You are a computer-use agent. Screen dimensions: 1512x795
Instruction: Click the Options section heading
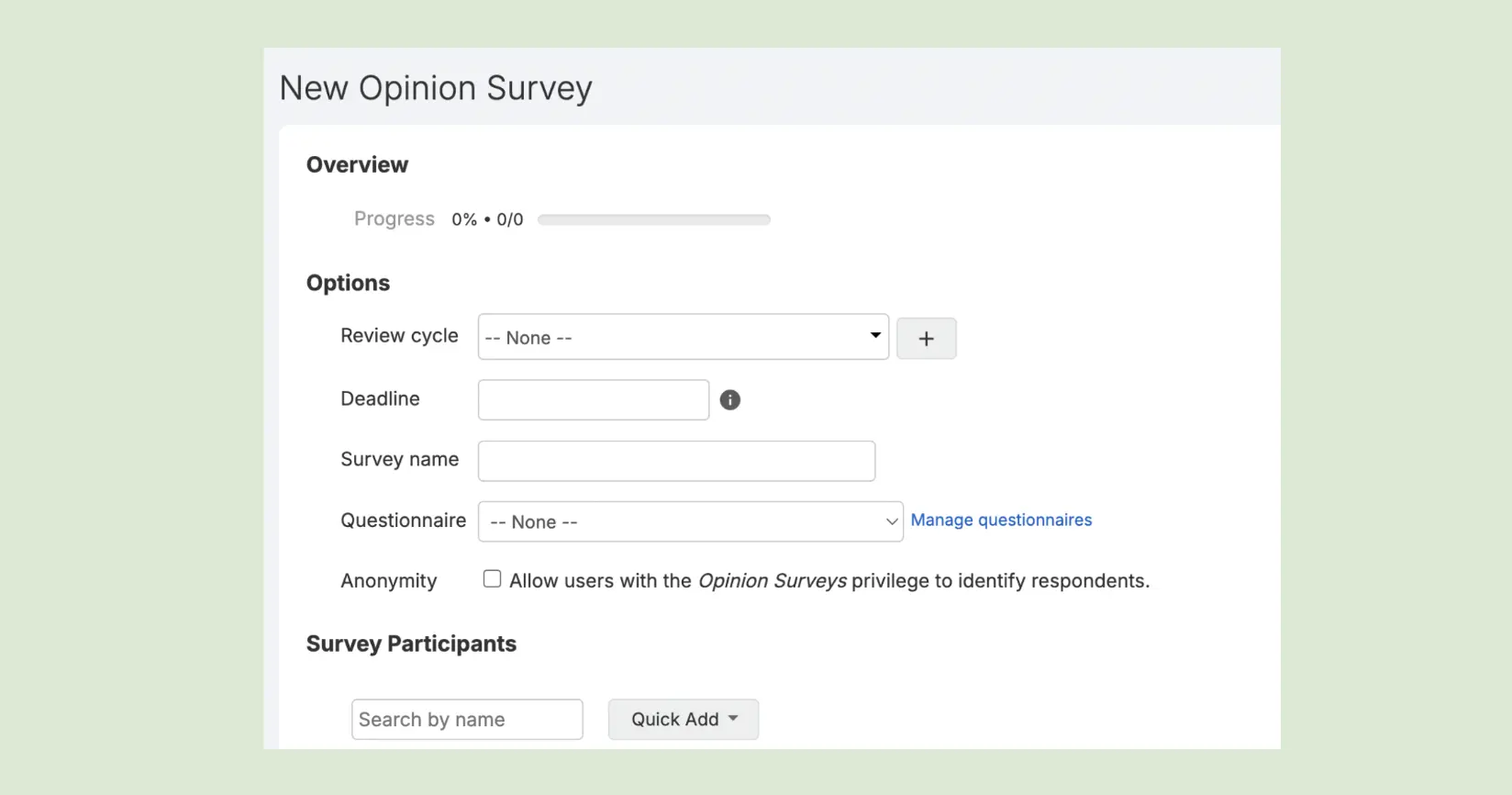[x=348, y=283]
